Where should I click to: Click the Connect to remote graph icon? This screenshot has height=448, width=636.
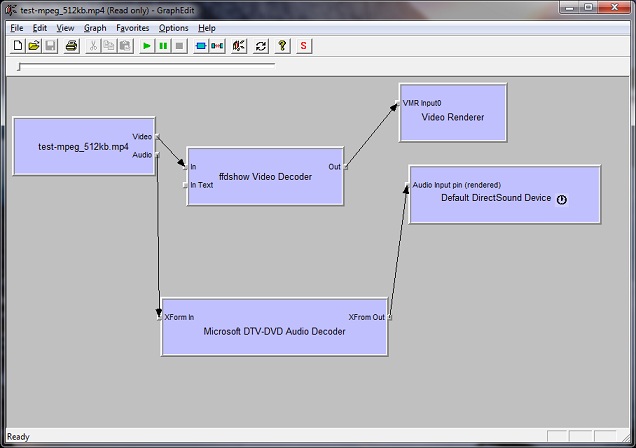(239, 46)
